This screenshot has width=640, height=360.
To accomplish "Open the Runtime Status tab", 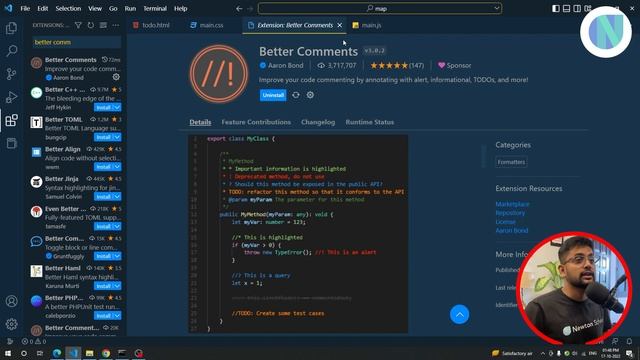I will [x=369, y=122].
